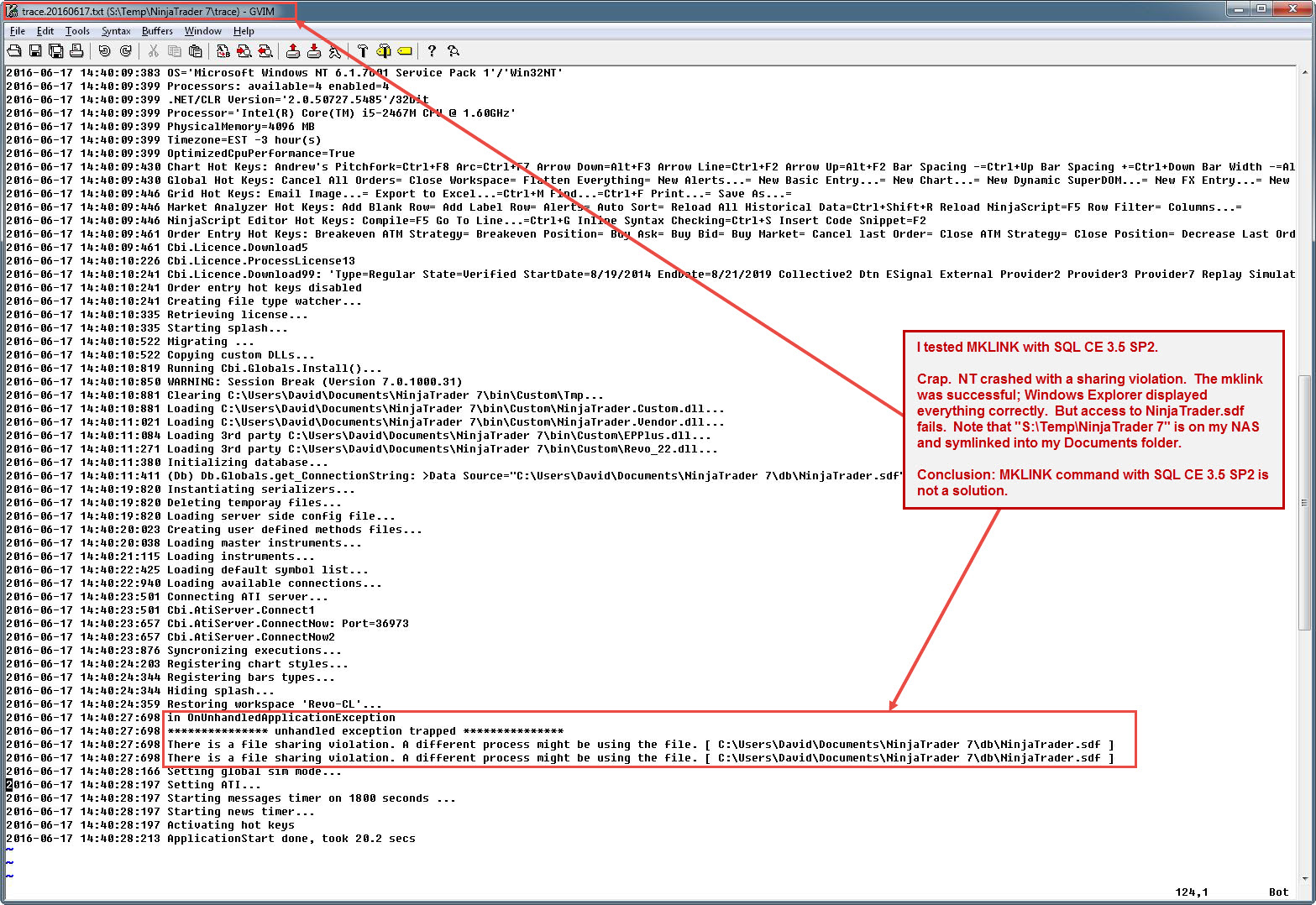Run Make with the hammer icon
Viewport: 1316px width, 905px height.
[362, 51]
